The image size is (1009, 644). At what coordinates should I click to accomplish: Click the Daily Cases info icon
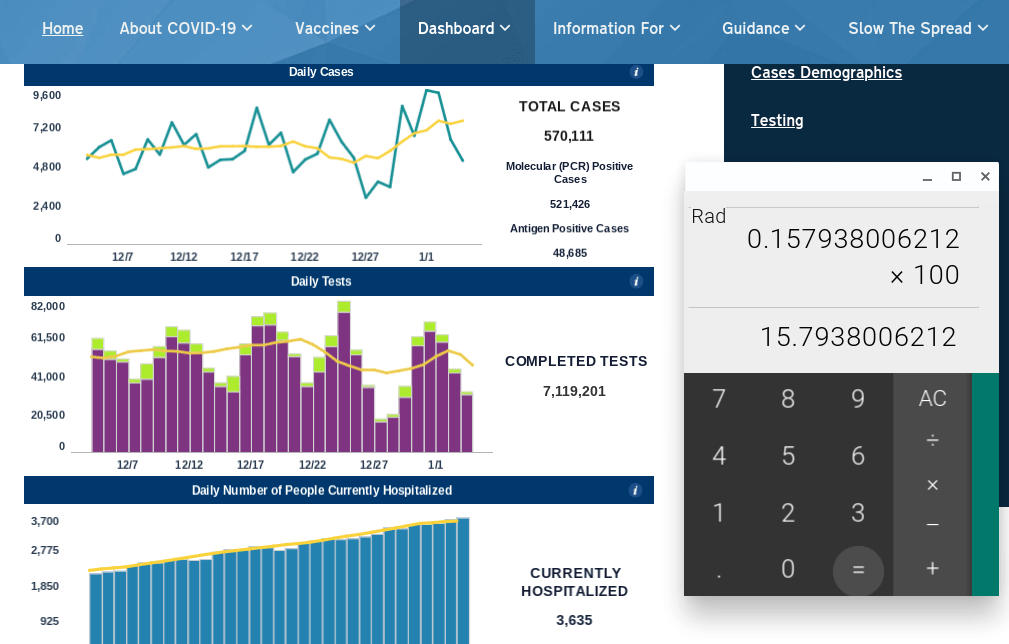pos(636,72)
